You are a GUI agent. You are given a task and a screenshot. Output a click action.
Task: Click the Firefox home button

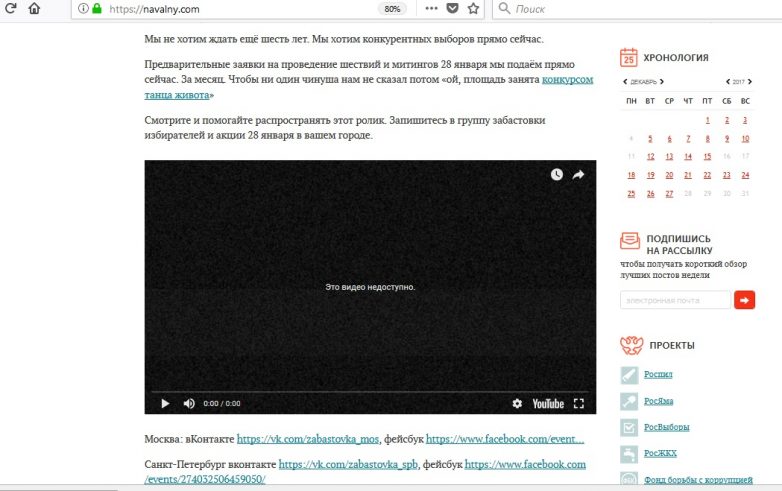click(x=34, y=9)
